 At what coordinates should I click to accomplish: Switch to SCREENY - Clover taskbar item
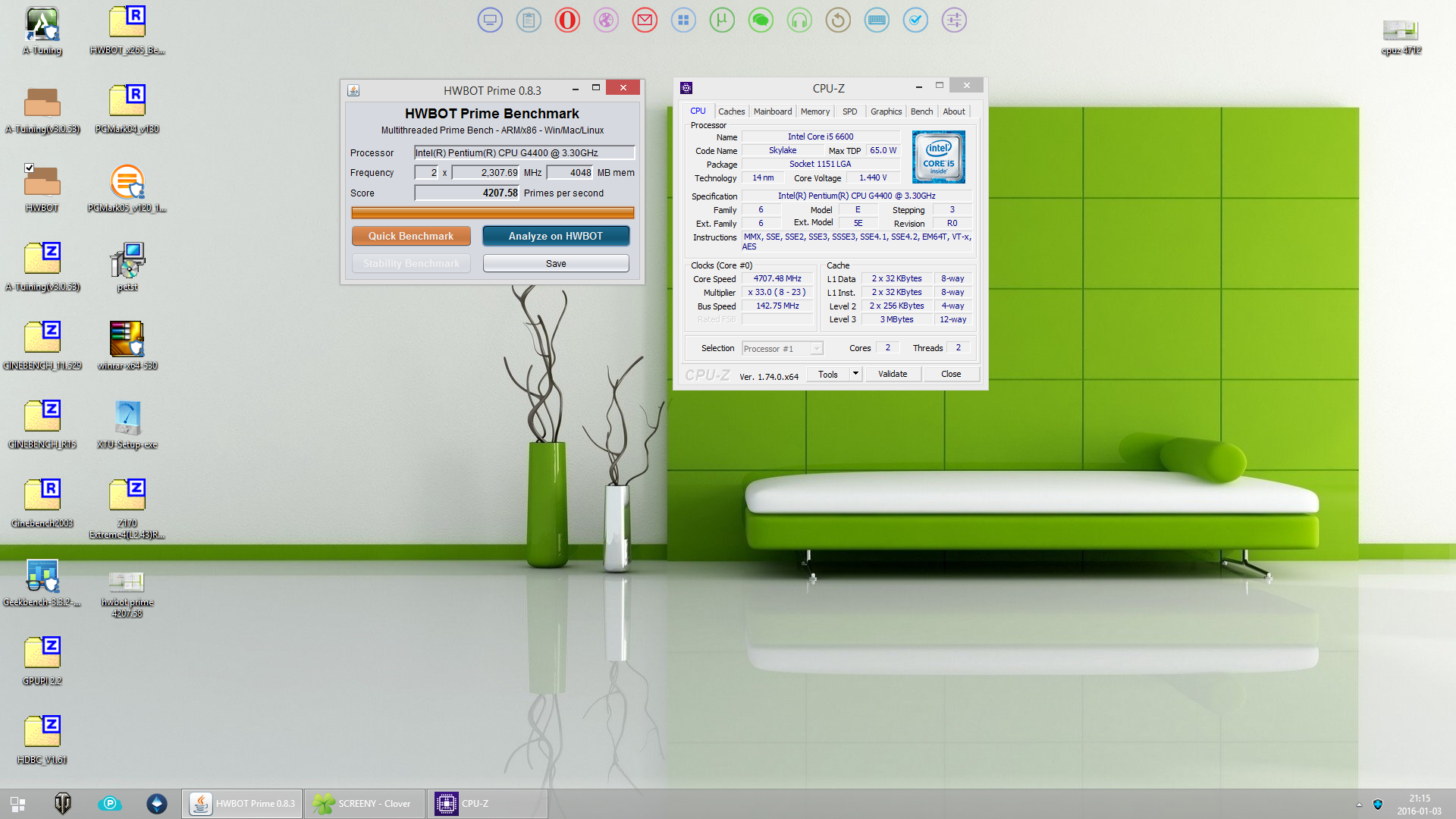click(364, 804)
